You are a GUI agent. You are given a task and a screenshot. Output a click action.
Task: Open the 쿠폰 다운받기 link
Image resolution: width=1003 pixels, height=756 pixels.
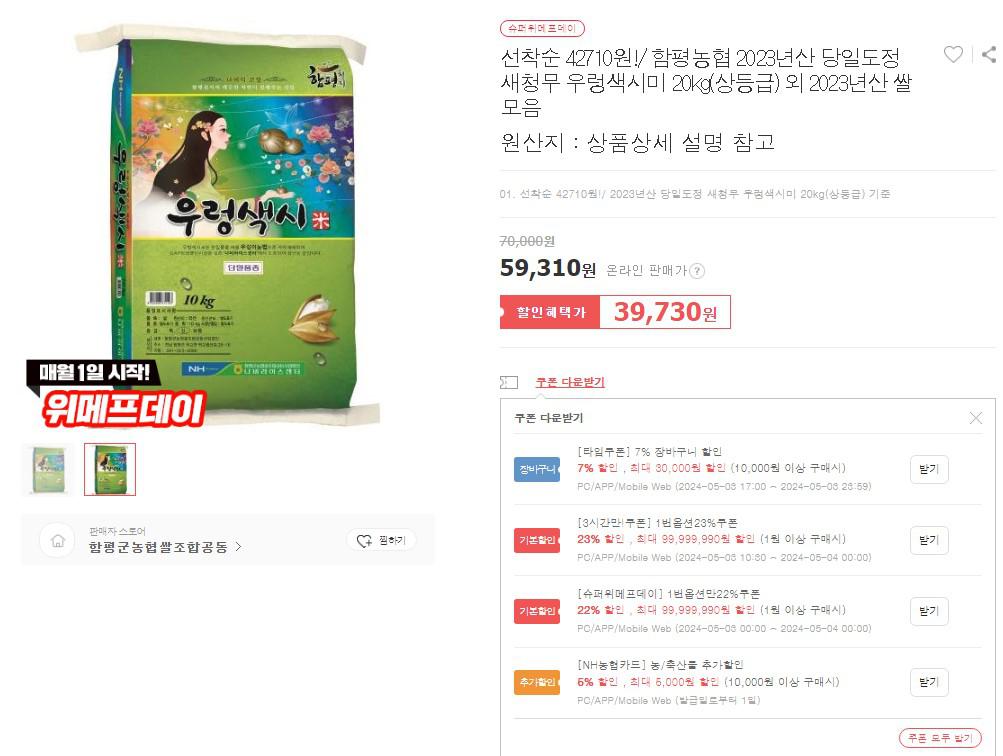click(x=570, y=382)
